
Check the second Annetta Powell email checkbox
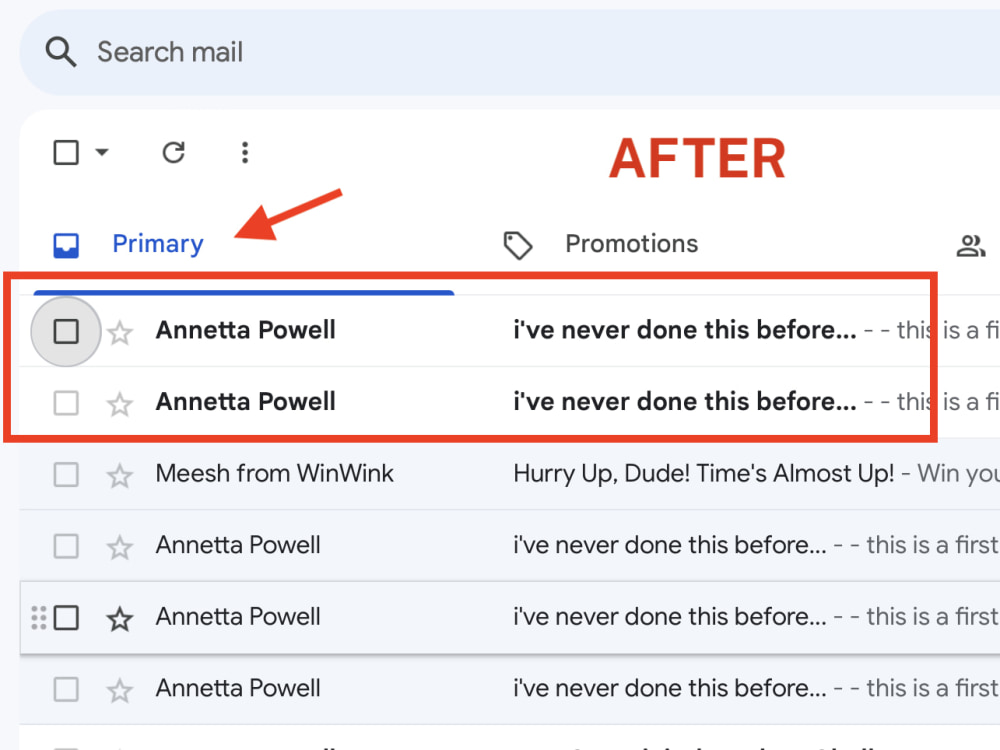coord(65,402)
